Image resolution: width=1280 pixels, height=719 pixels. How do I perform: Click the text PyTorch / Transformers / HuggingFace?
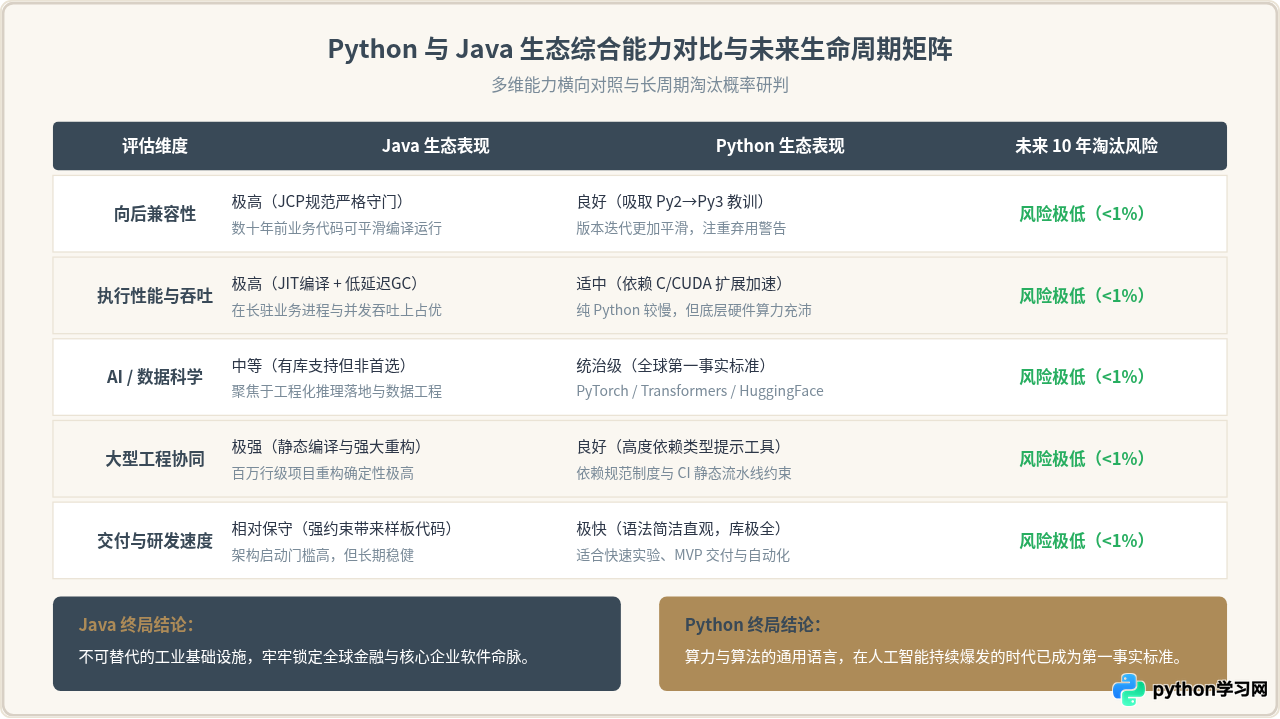700,391
